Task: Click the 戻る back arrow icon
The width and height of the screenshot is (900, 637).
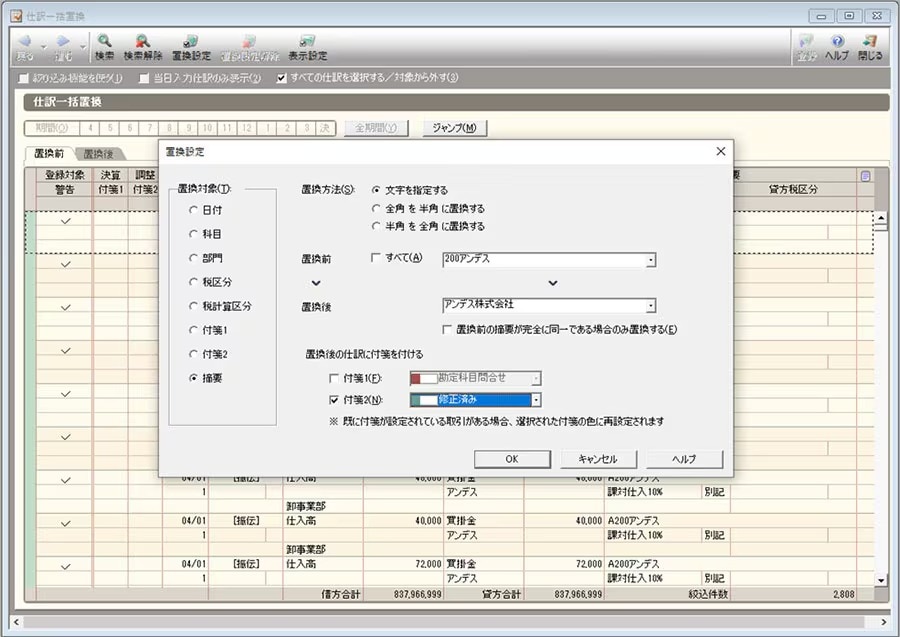Action: (x=25, y=48)
